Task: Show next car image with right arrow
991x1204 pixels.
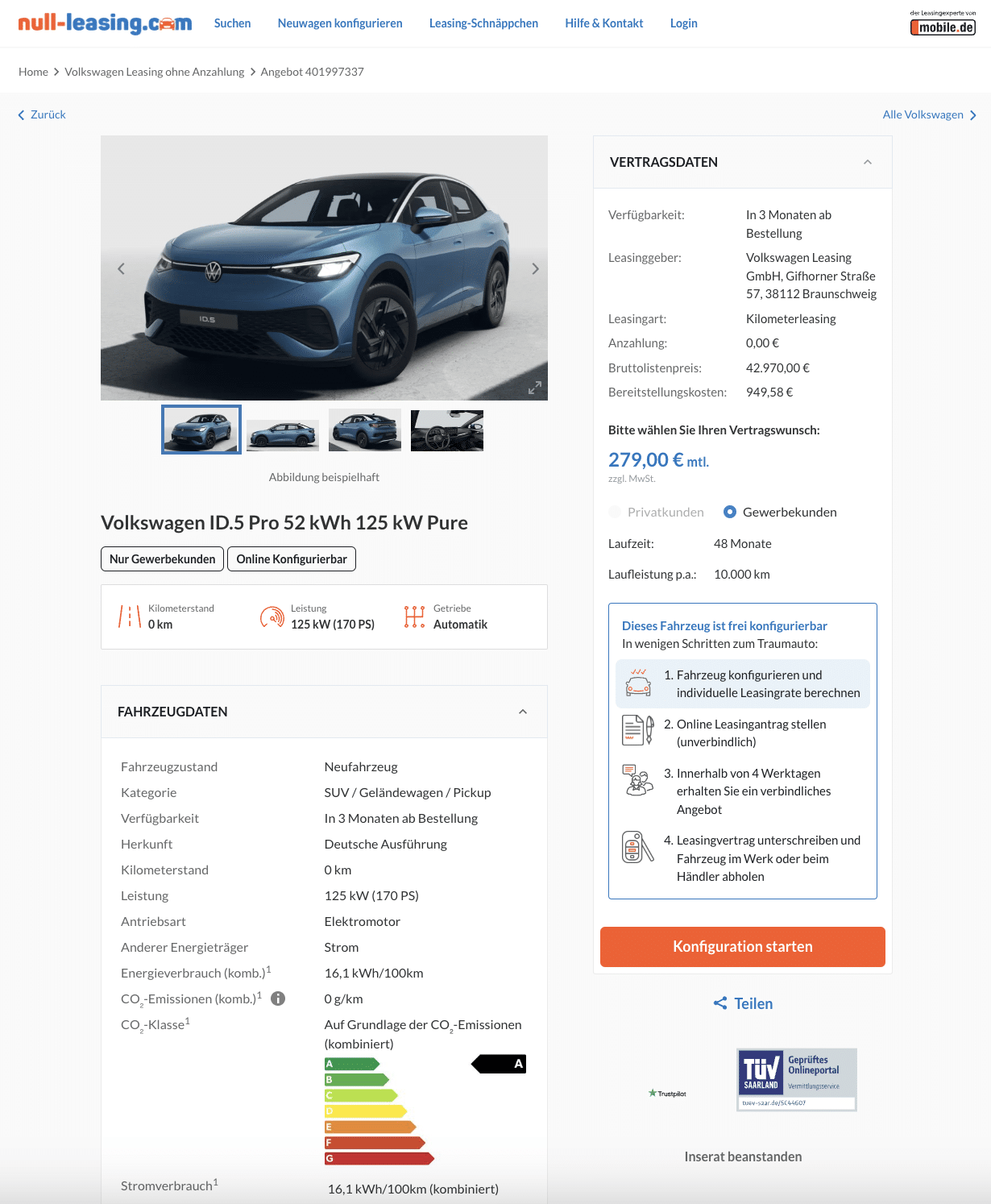Action: (x=535, y=269)
